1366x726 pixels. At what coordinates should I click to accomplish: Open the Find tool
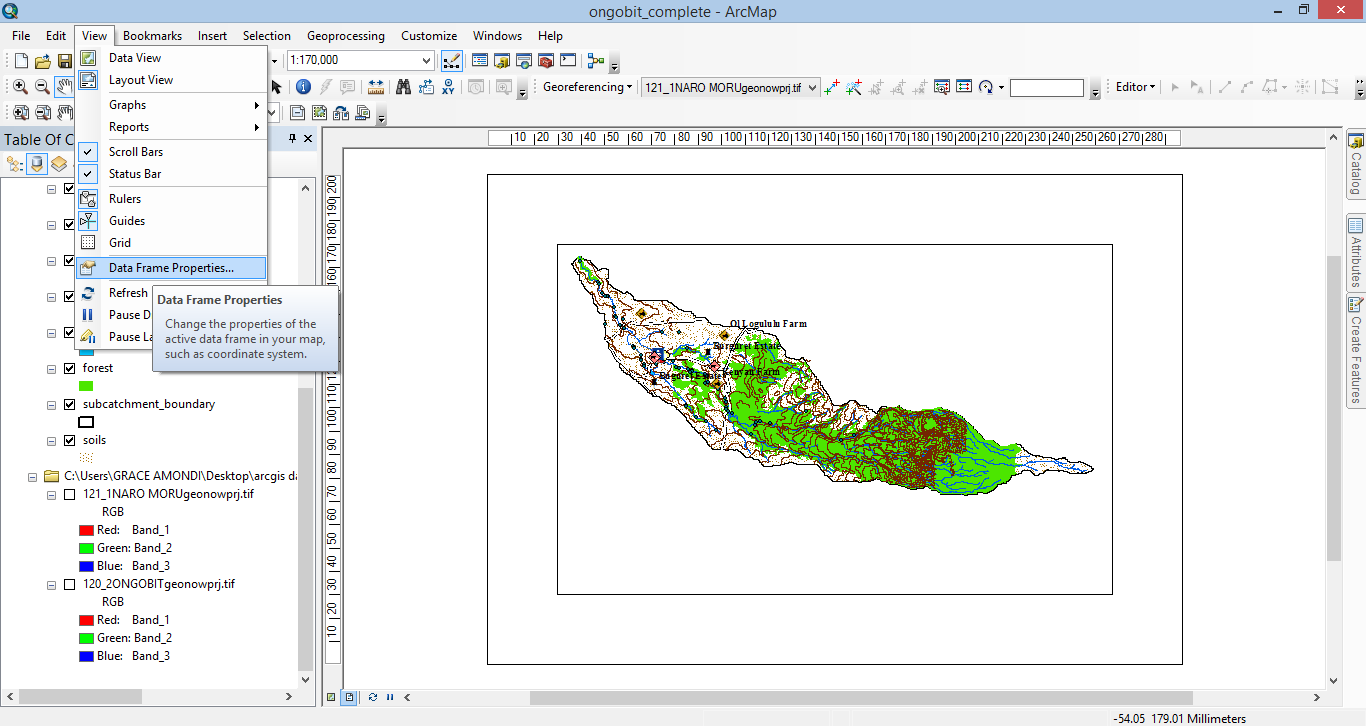point(404,87)
